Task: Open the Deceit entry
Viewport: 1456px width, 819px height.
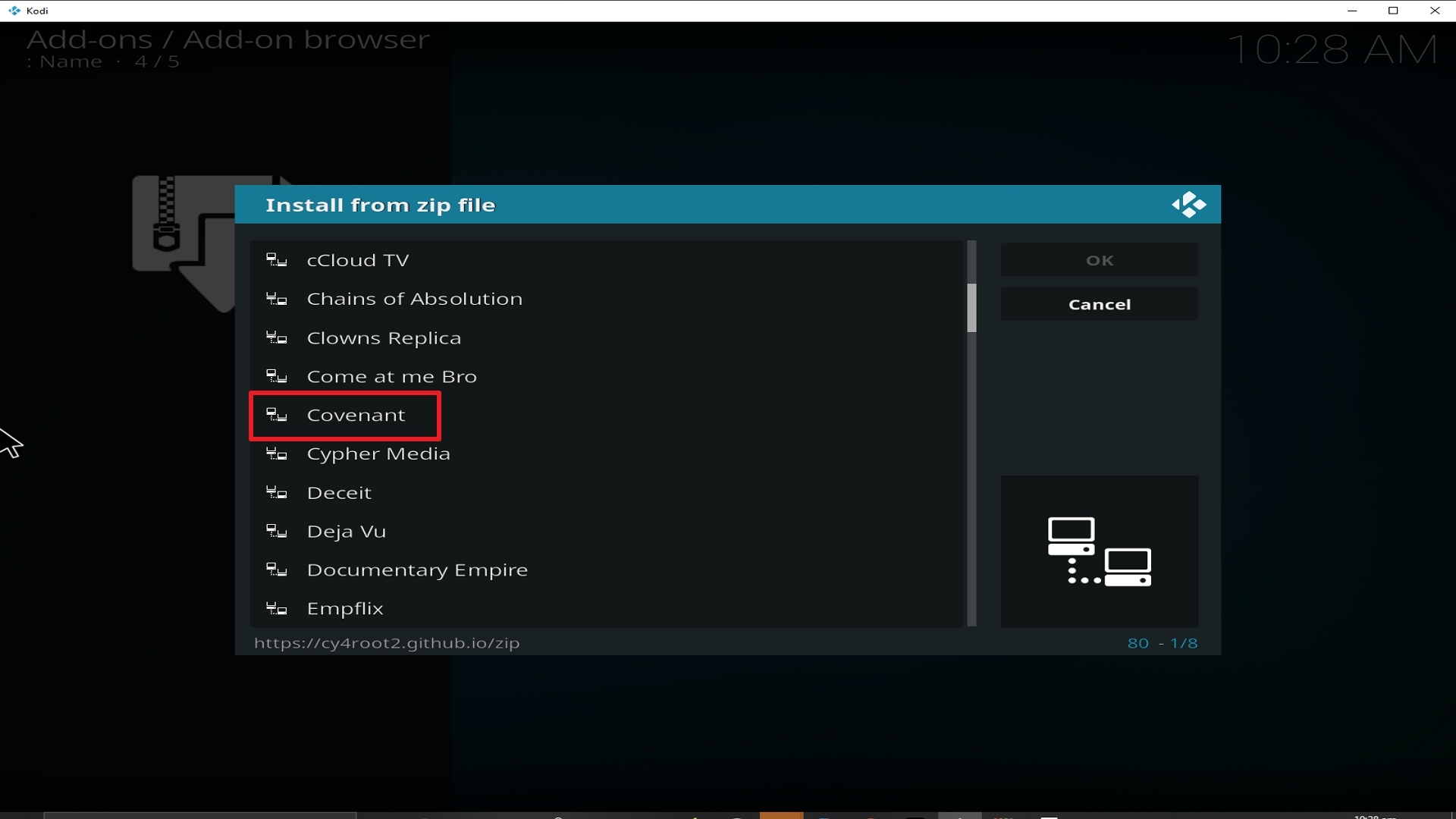Action: [x=607, y=492]
